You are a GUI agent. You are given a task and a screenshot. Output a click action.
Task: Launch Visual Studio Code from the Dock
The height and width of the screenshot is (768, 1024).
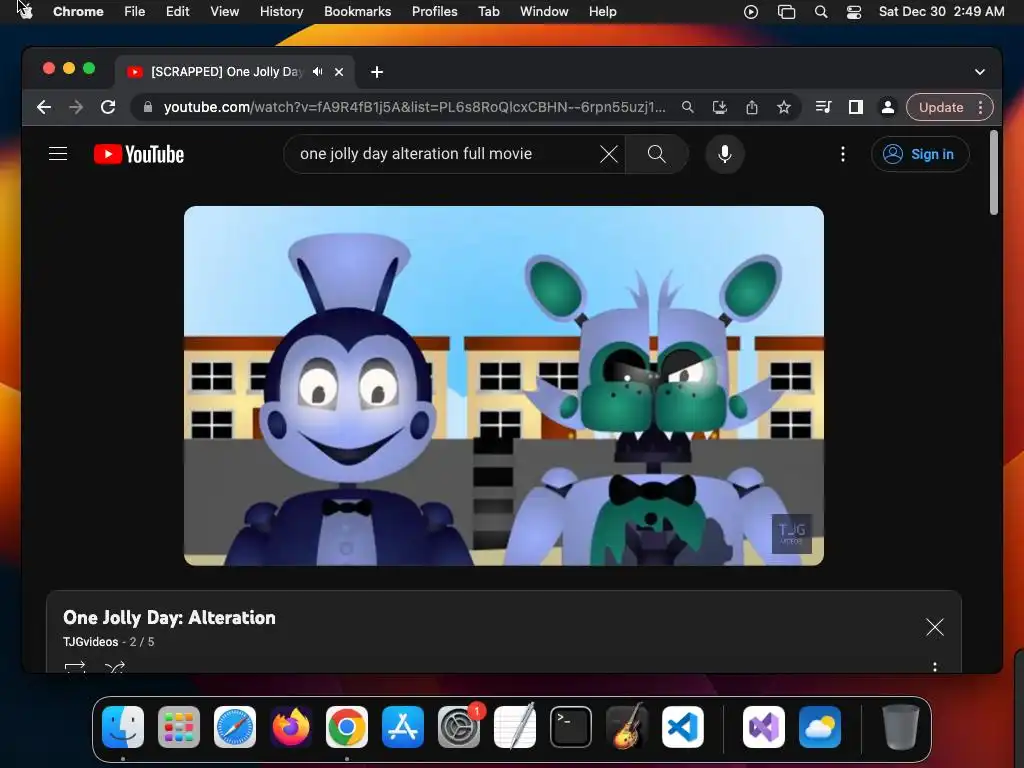click(682, 727)
